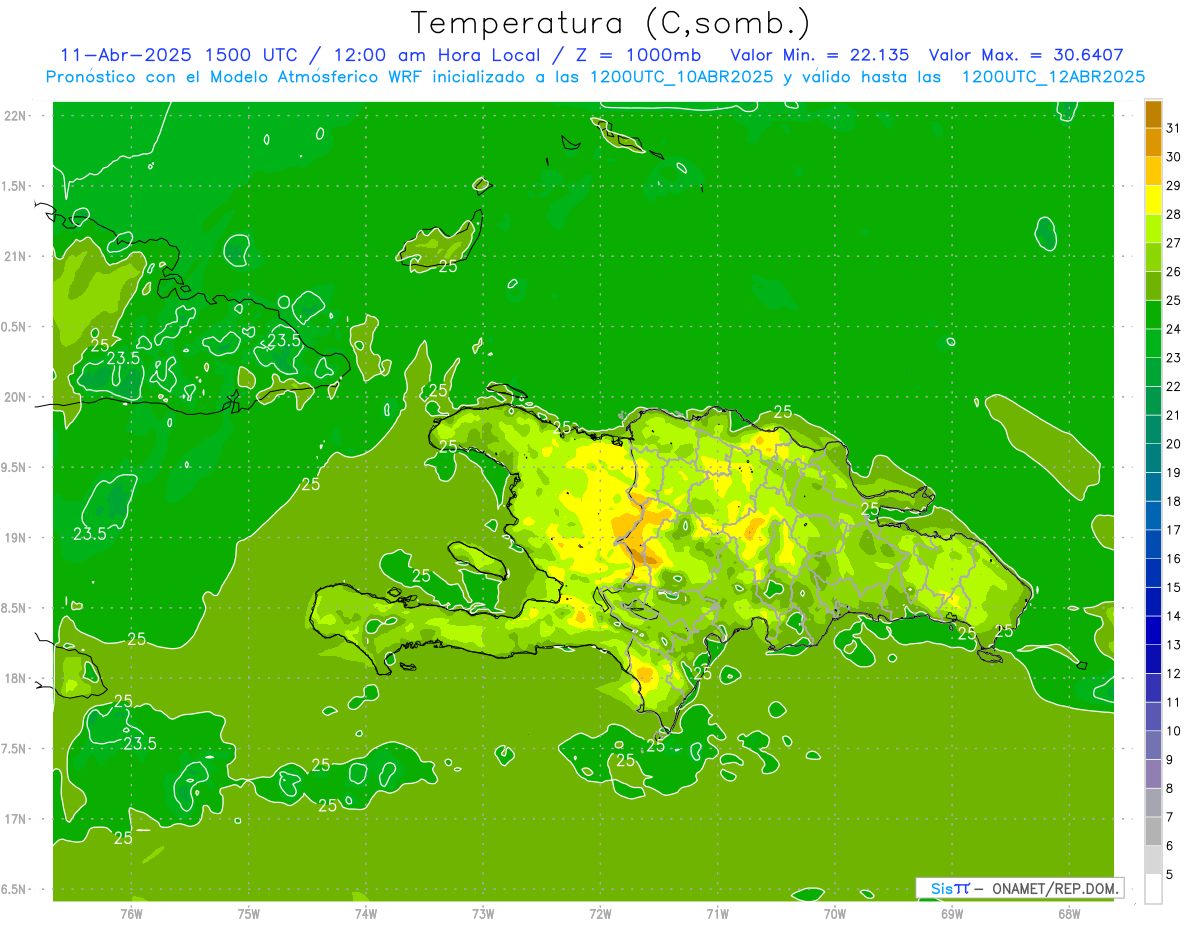Click the dark blue legend swatch between 13 and 14
This screenshot has width=1200, height=927.
coord(1153,631)
